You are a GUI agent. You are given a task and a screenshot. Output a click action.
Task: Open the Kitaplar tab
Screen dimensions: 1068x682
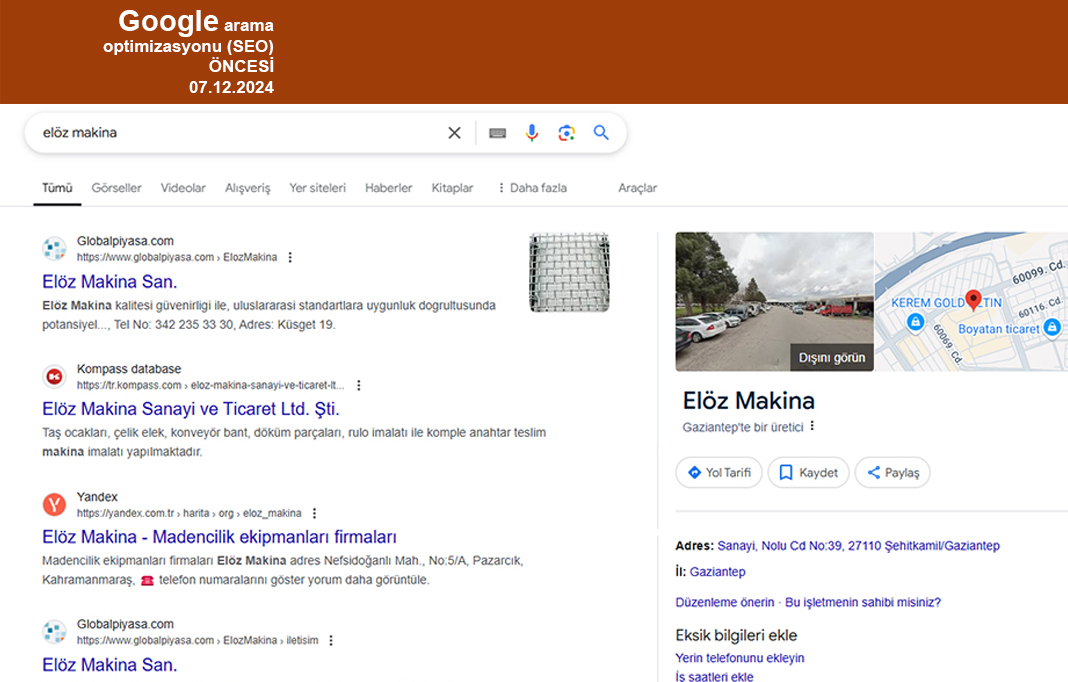(452, 187)
